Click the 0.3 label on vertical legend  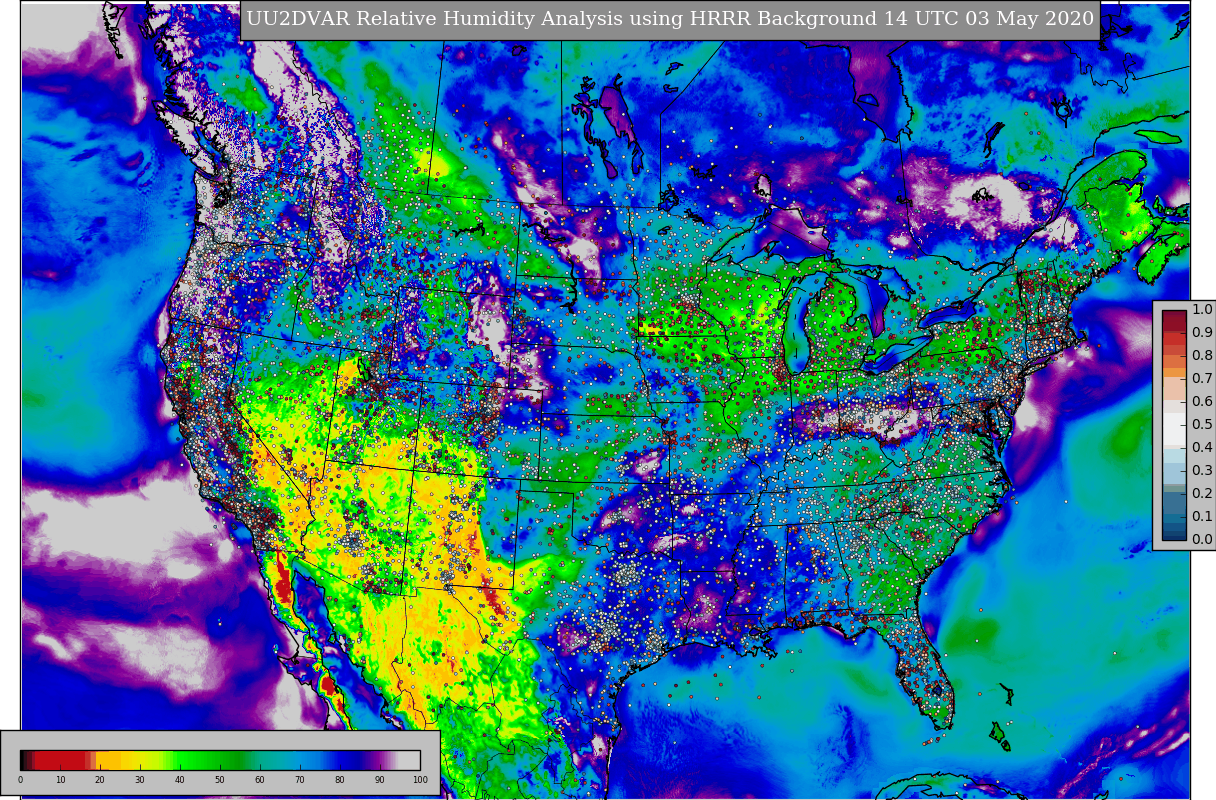pyautogui.click(x=1202, y=471)
